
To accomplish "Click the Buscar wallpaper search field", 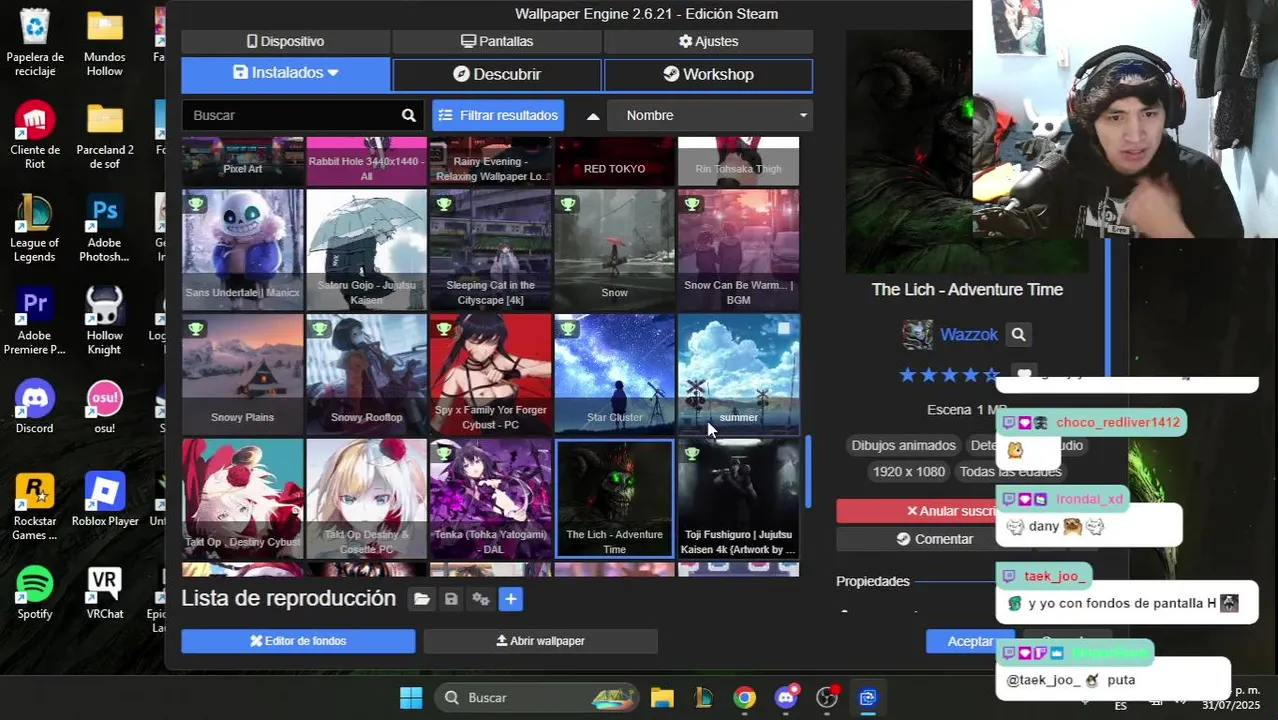I will pyautogui.click(x=290, y=115).
